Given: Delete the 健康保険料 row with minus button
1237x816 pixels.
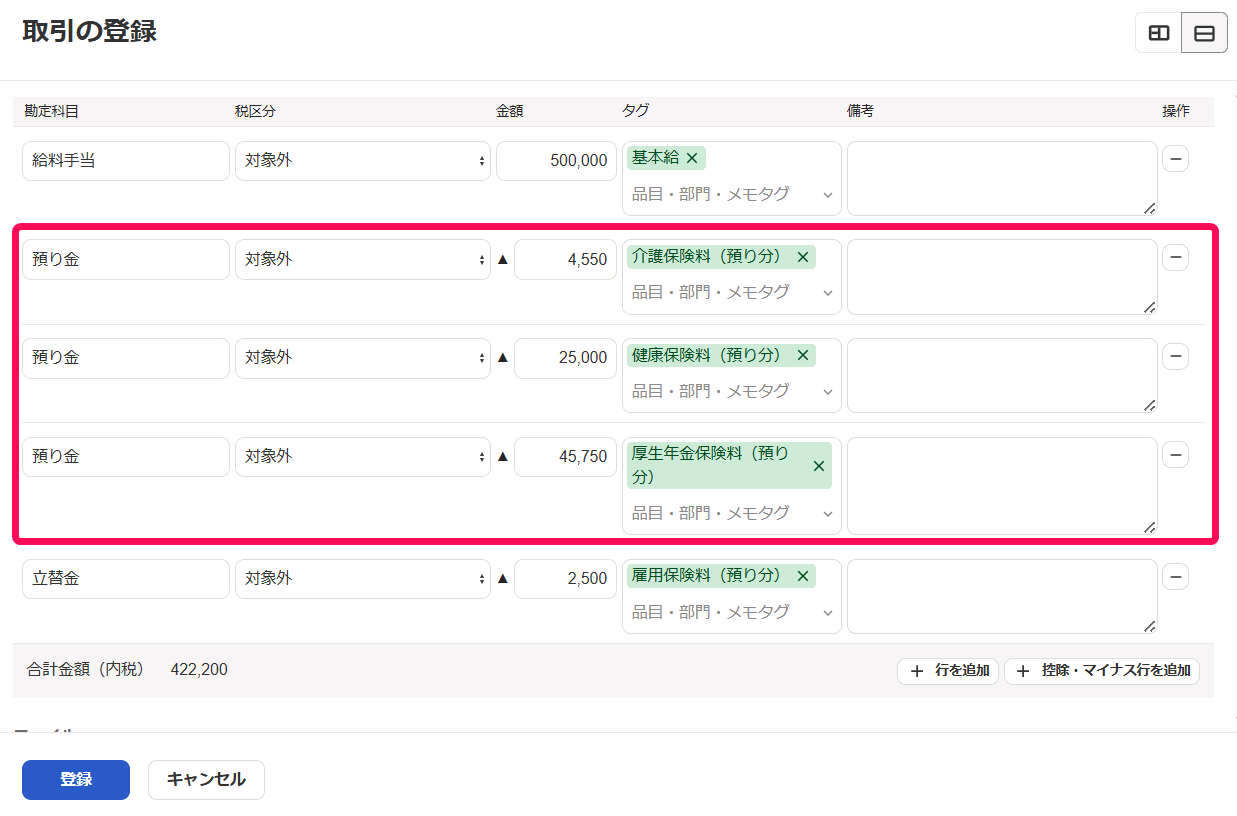Looking at the screenshot, I should coord(1175,356).
